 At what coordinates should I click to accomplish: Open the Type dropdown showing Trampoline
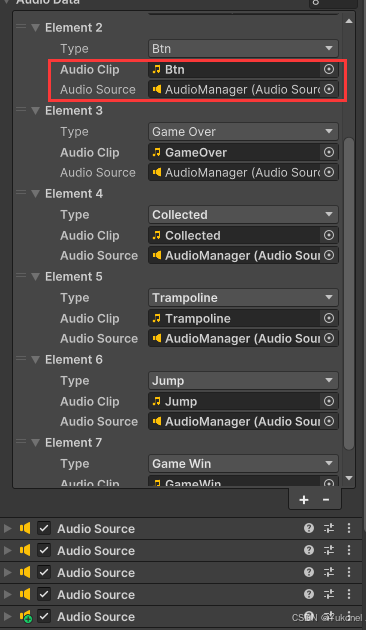[243, 298]
